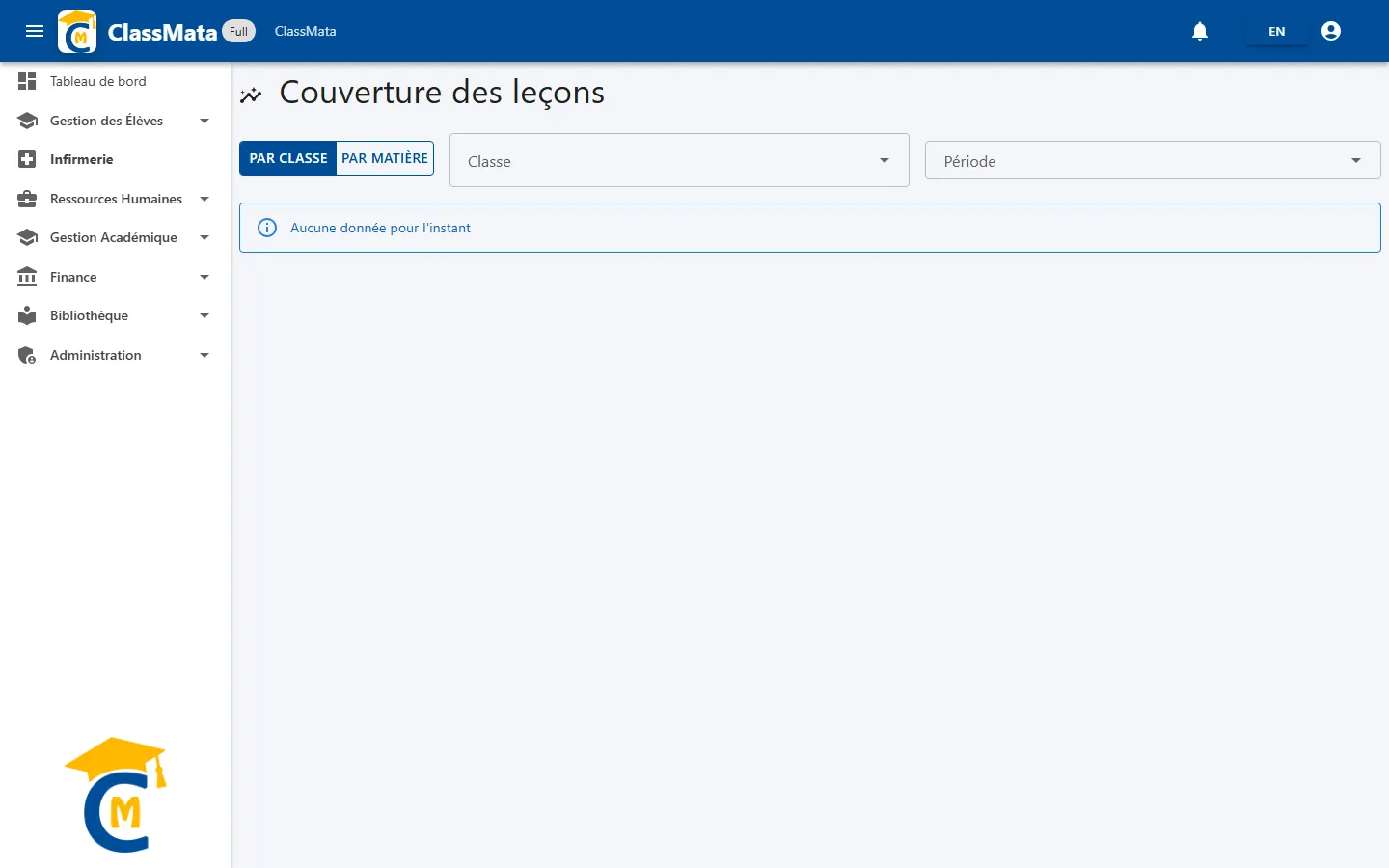Click the ClassMata title text in header
Viewport: 1389px width, 868px height.
coord(162,32)
